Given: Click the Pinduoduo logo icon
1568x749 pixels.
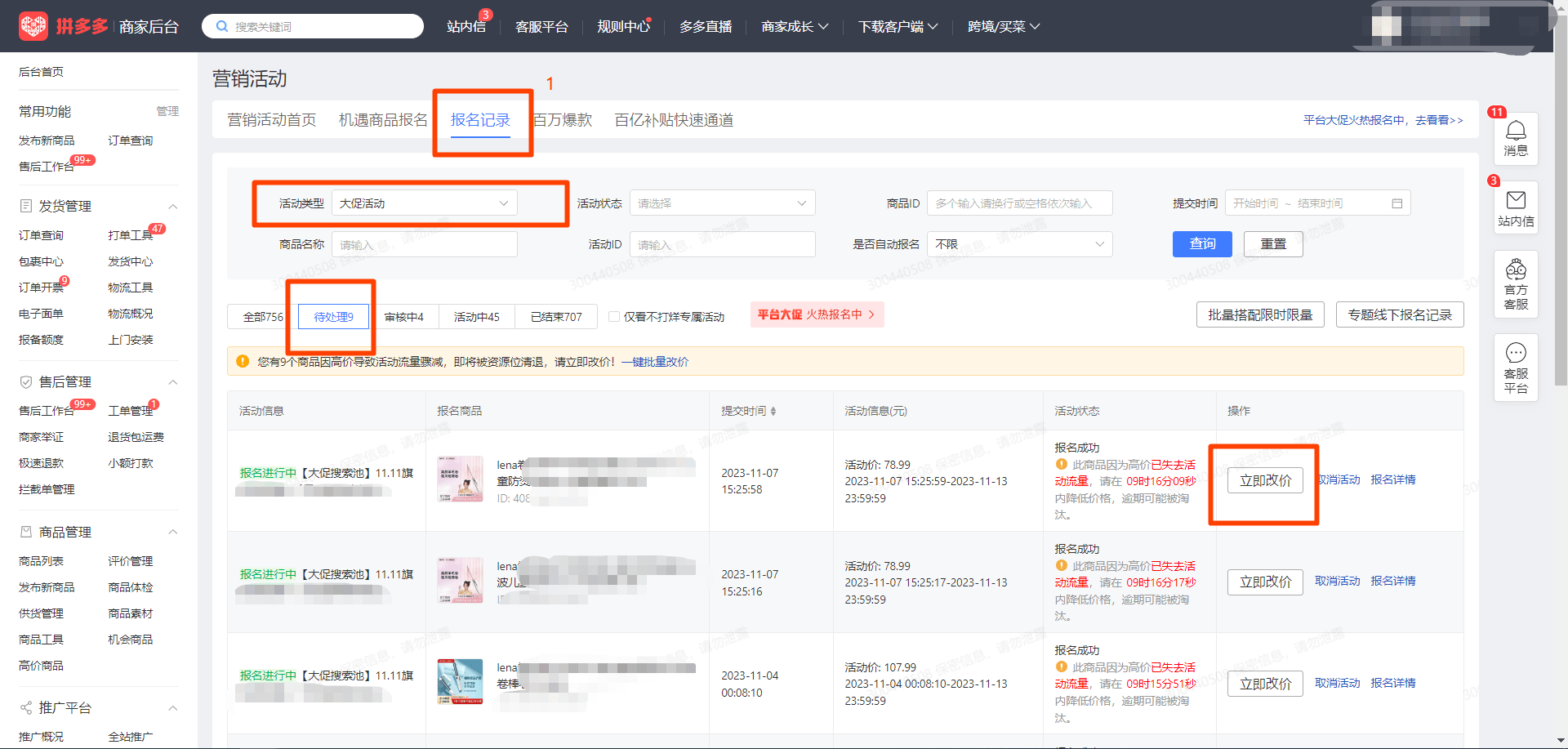Looking at the screenshot, I should click(33, 26).
